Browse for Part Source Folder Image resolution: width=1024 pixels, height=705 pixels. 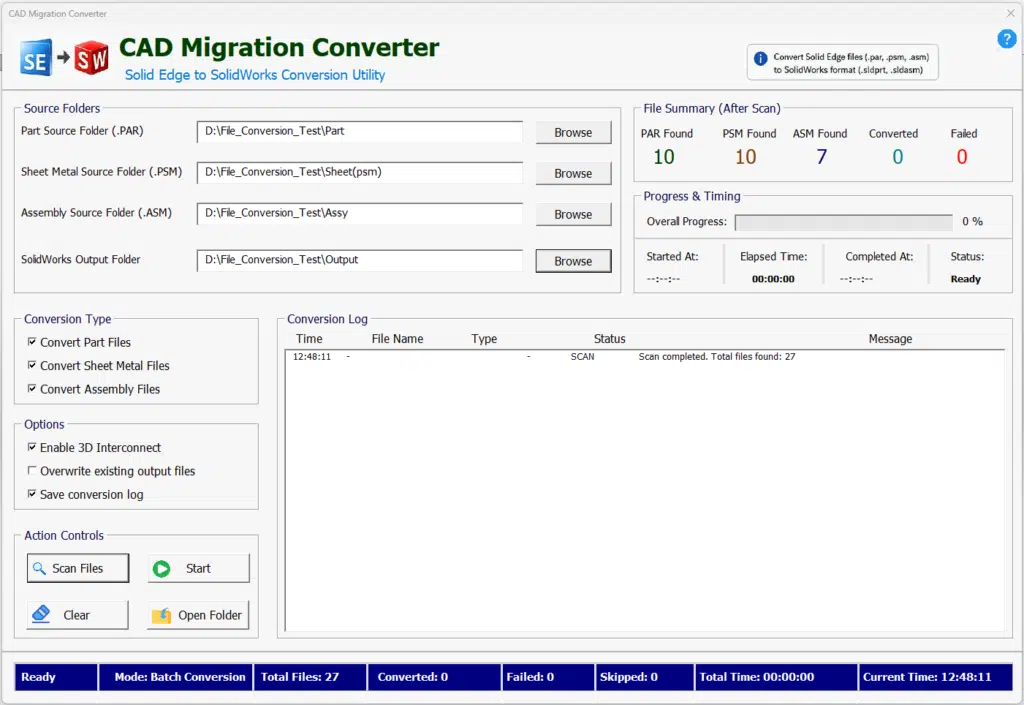pos(573,133)
